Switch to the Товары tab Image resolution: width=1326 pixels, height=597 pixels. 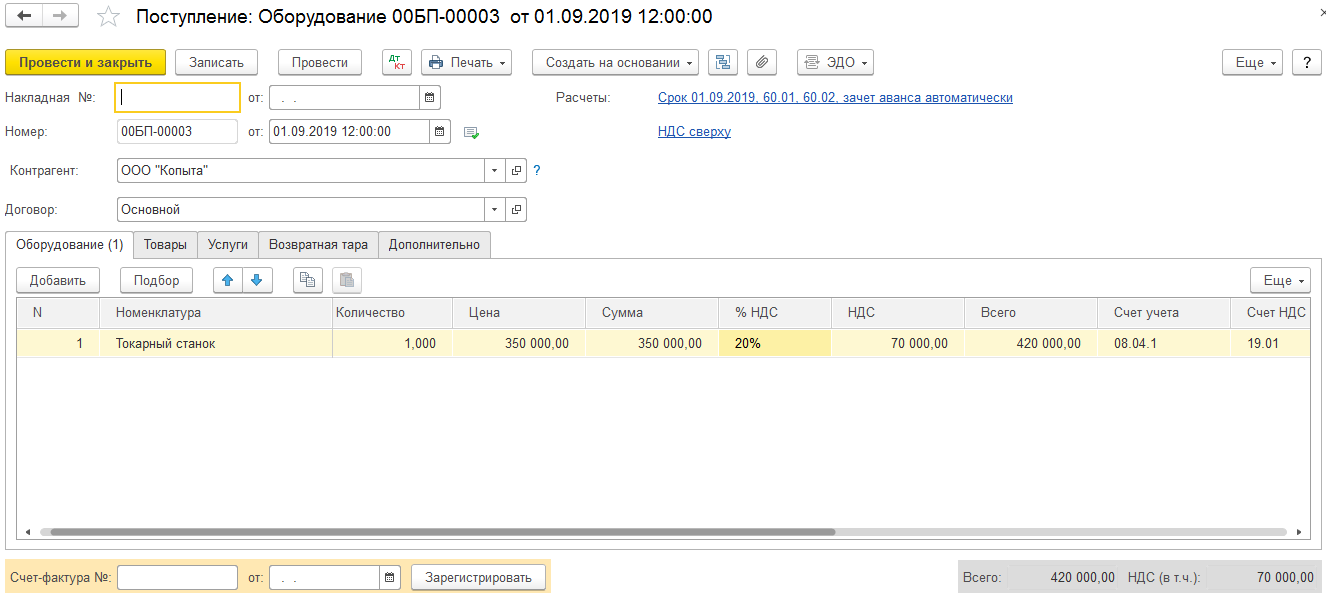[x=165, y=245]
